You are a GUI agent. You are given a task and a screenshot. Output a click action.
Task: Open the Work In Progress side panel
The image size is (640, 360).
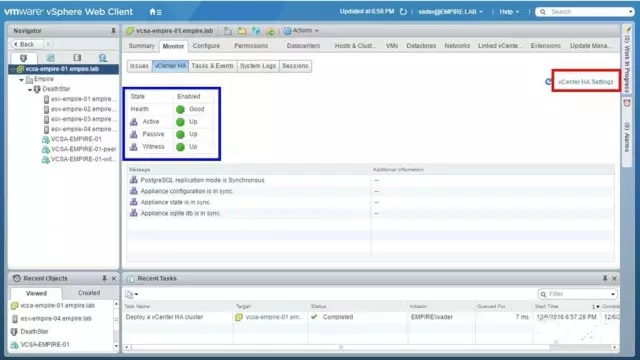(627, 60)
